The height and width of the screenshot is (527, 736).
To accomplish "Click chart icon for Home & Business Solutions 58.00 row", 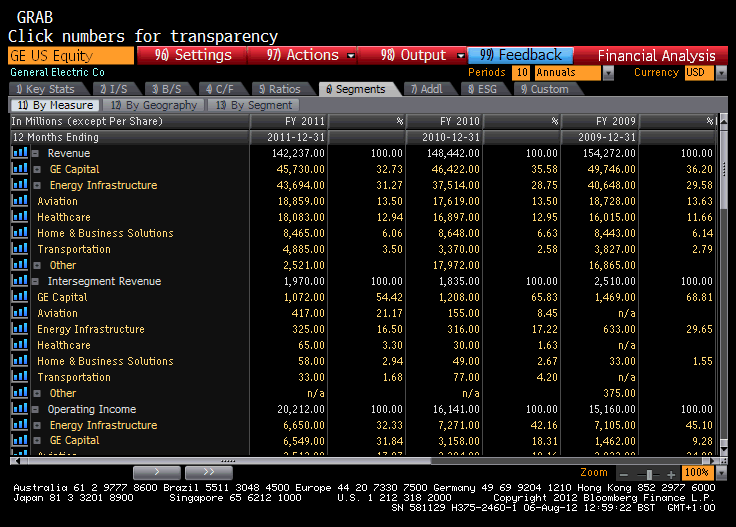I will [x=20, y=360].
